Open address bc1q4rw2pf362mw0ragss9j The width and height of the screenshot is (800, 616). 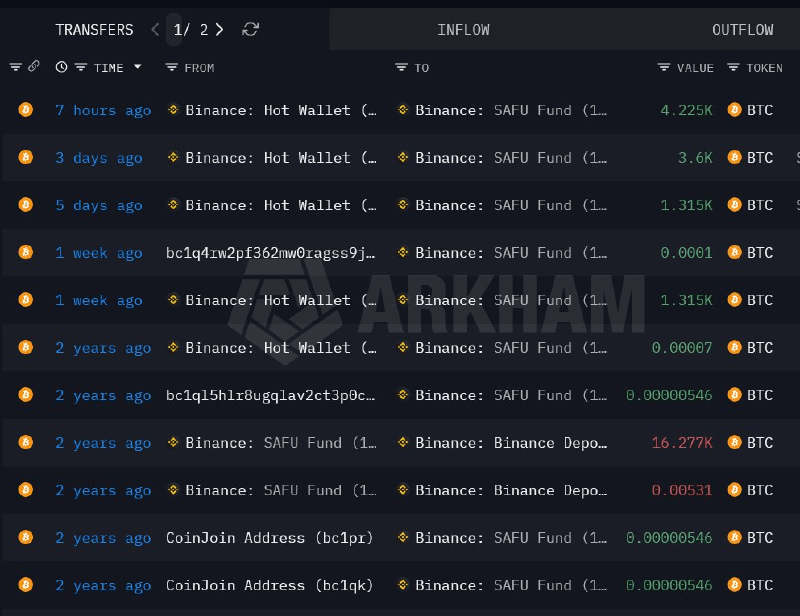point(270,253)
